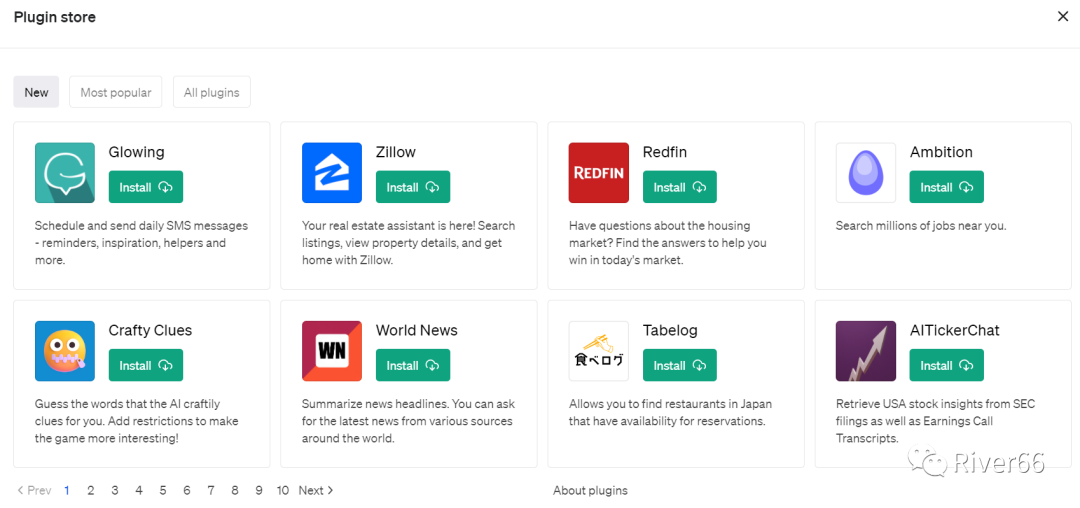Click the AITickerChat chart icon
The height and width of the screenshot is (508, 1080).
pyautogui.click(x=866, y=351)
